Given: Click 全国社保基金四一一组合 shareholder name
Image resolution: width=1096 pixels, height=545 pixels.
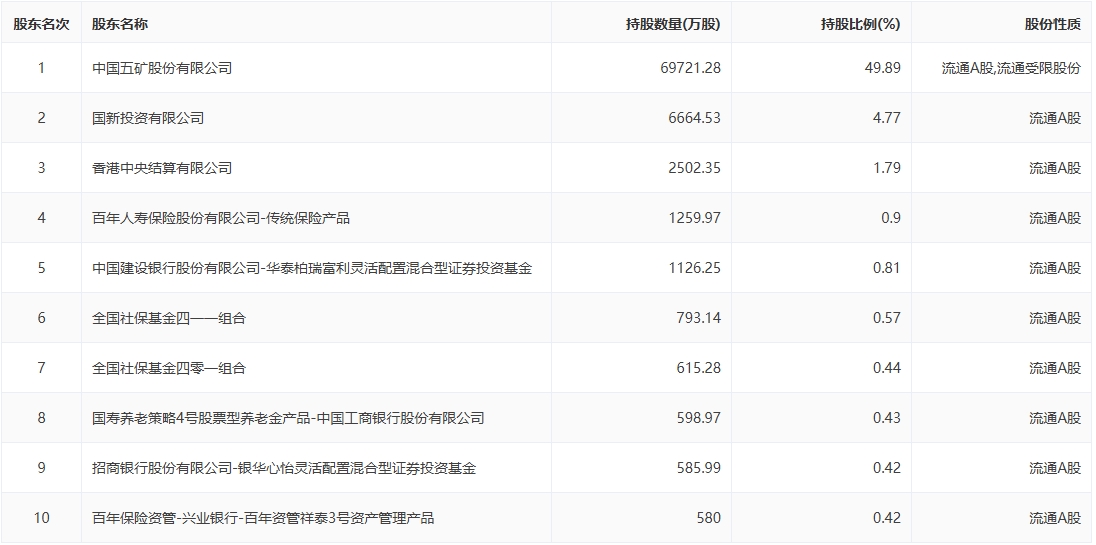Looking at the screenshot, I should pyautogui.click(x=169, y=318).
